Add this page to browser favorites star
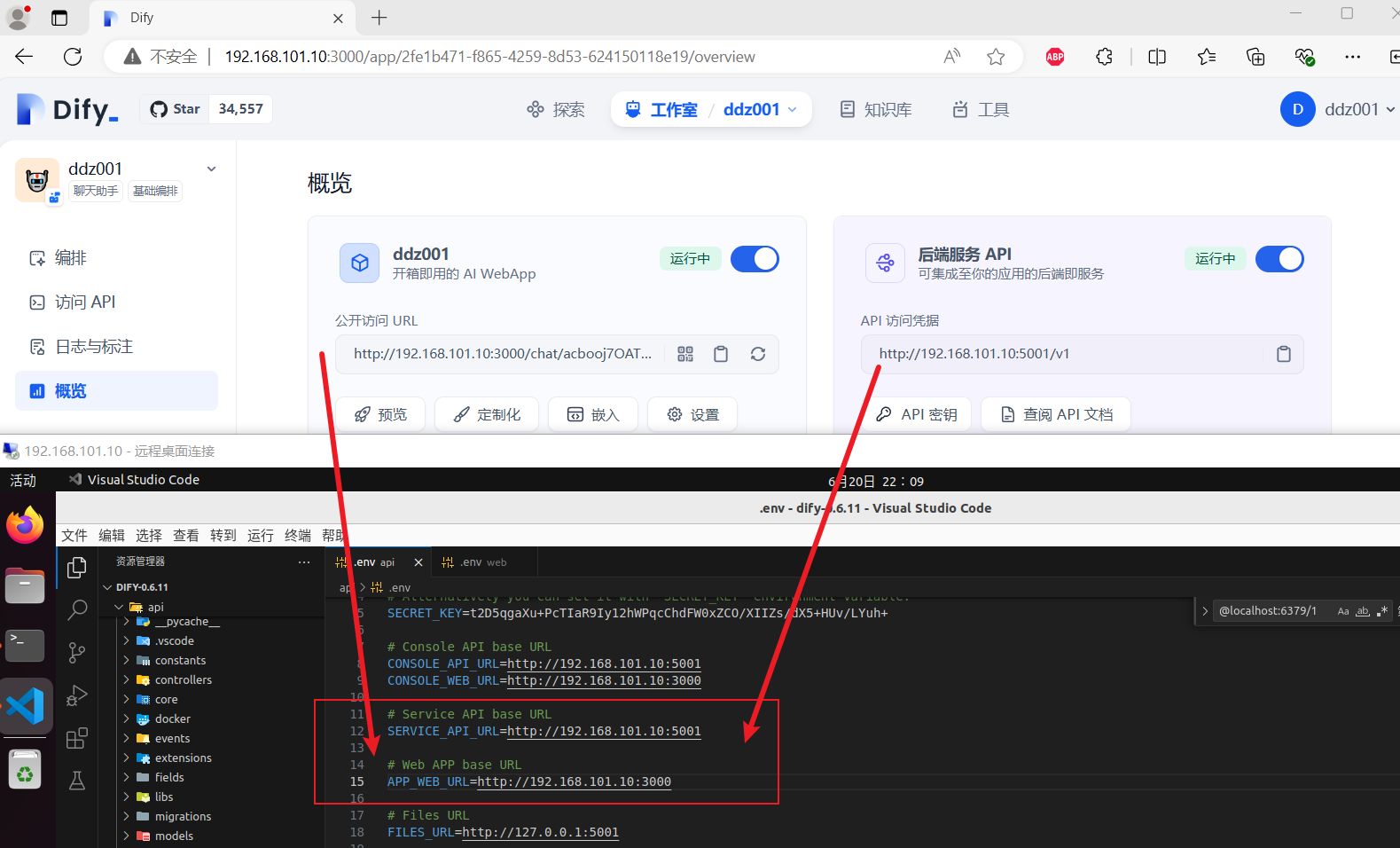The height and width of the screenshot is (848, 1400). [x=996, y=57]
